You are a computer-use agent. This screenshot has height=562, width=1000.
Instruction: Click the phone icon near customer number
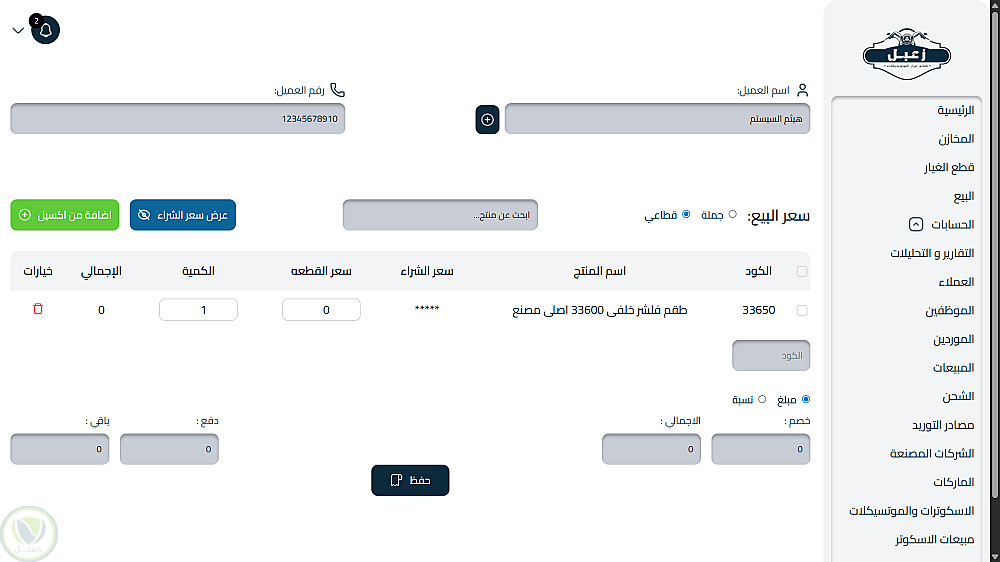[337, 90]
